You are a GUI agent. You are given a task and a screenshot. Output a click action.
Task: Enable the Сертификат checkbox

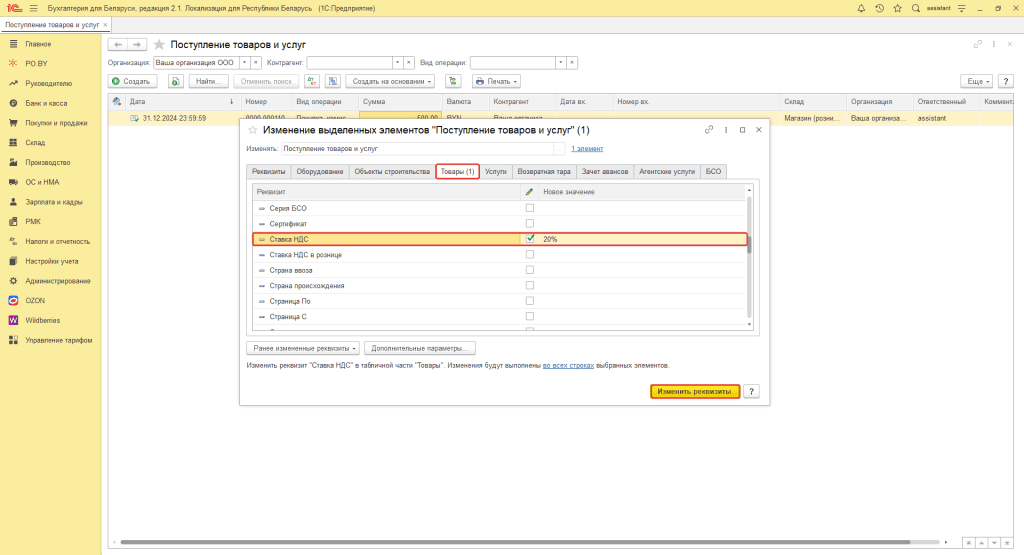pyautogui.click(x=530, y=223)
